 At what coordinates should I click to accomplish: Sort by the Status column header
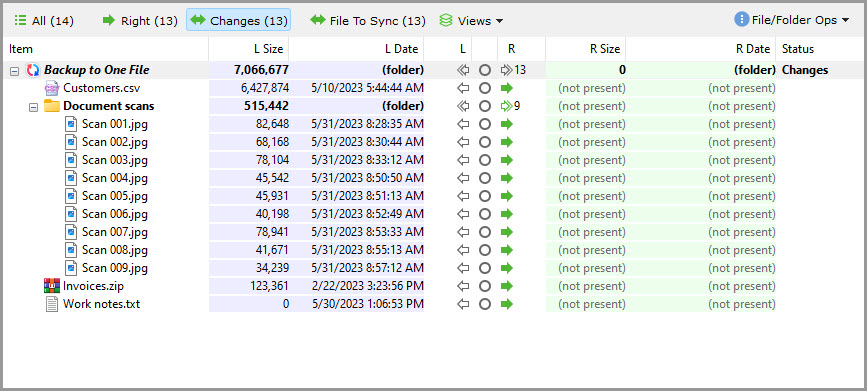point(820,49)
